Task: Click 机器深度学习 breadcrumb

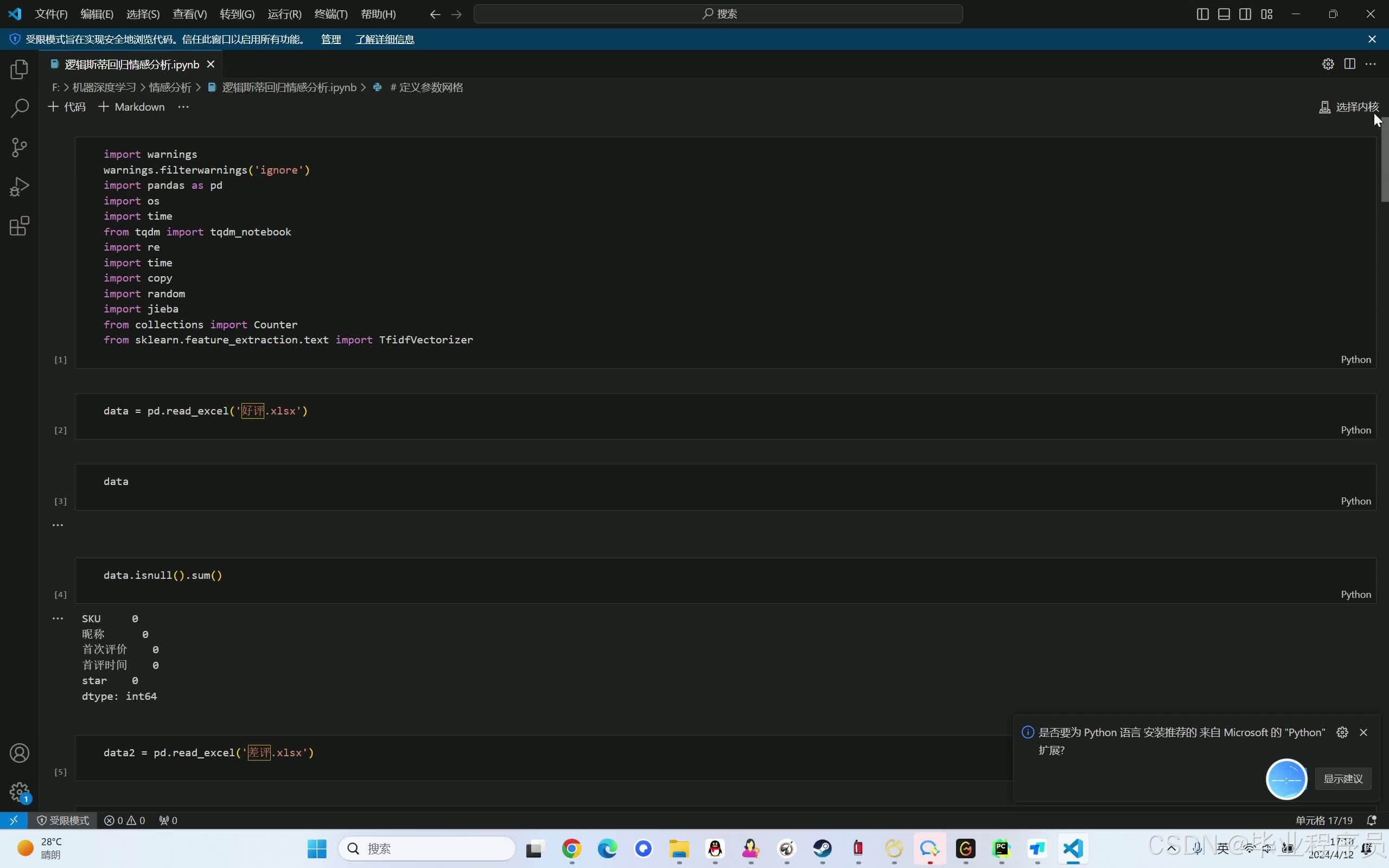Action: (x=104, y=87)
